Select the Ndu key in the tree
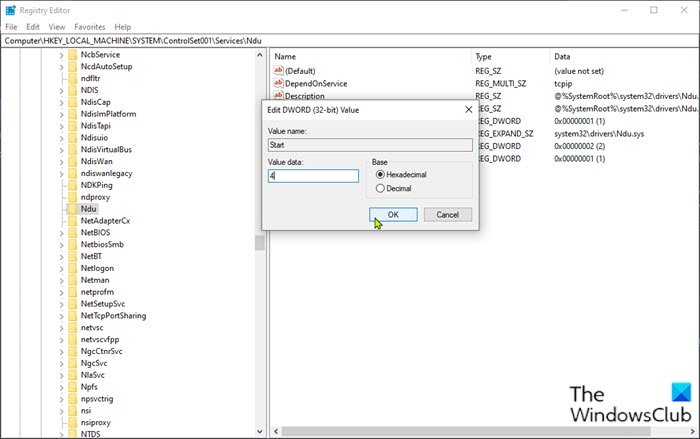This screenshot has height=439, width=700. coord(88,209)
